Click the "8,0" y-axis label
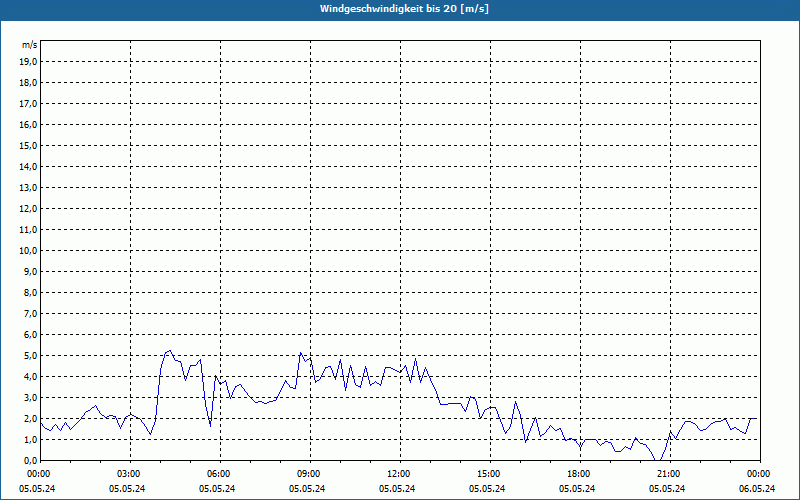 pos(30,292)
